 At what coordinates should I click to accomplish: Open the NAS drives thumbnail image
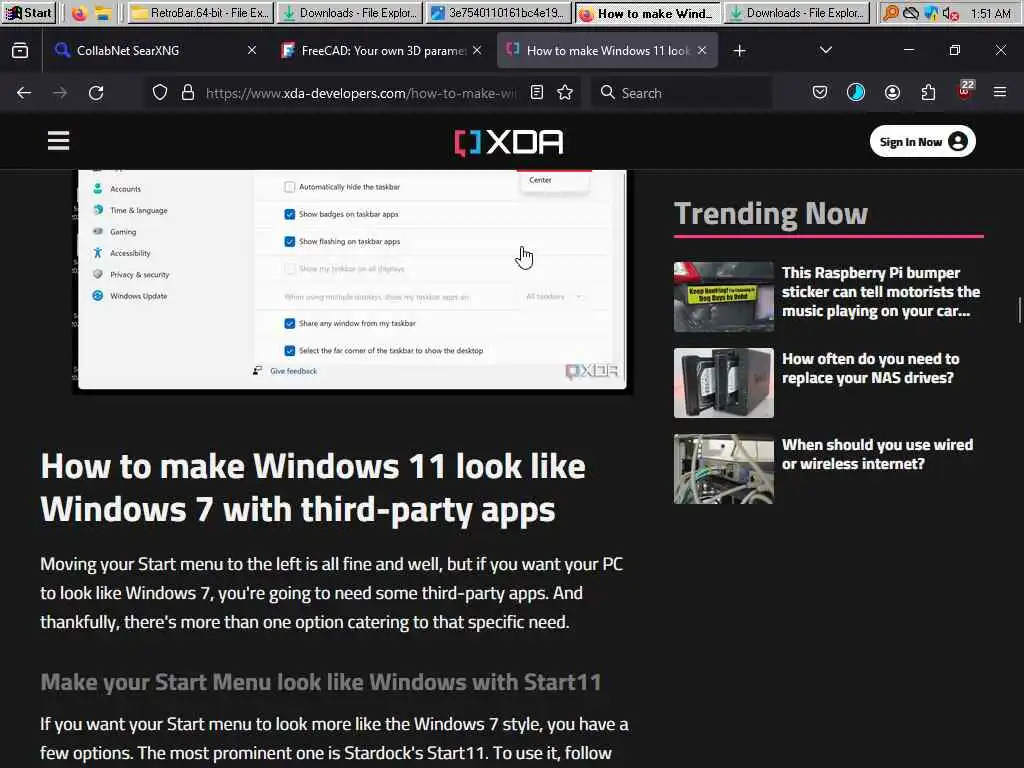point(724,383)
